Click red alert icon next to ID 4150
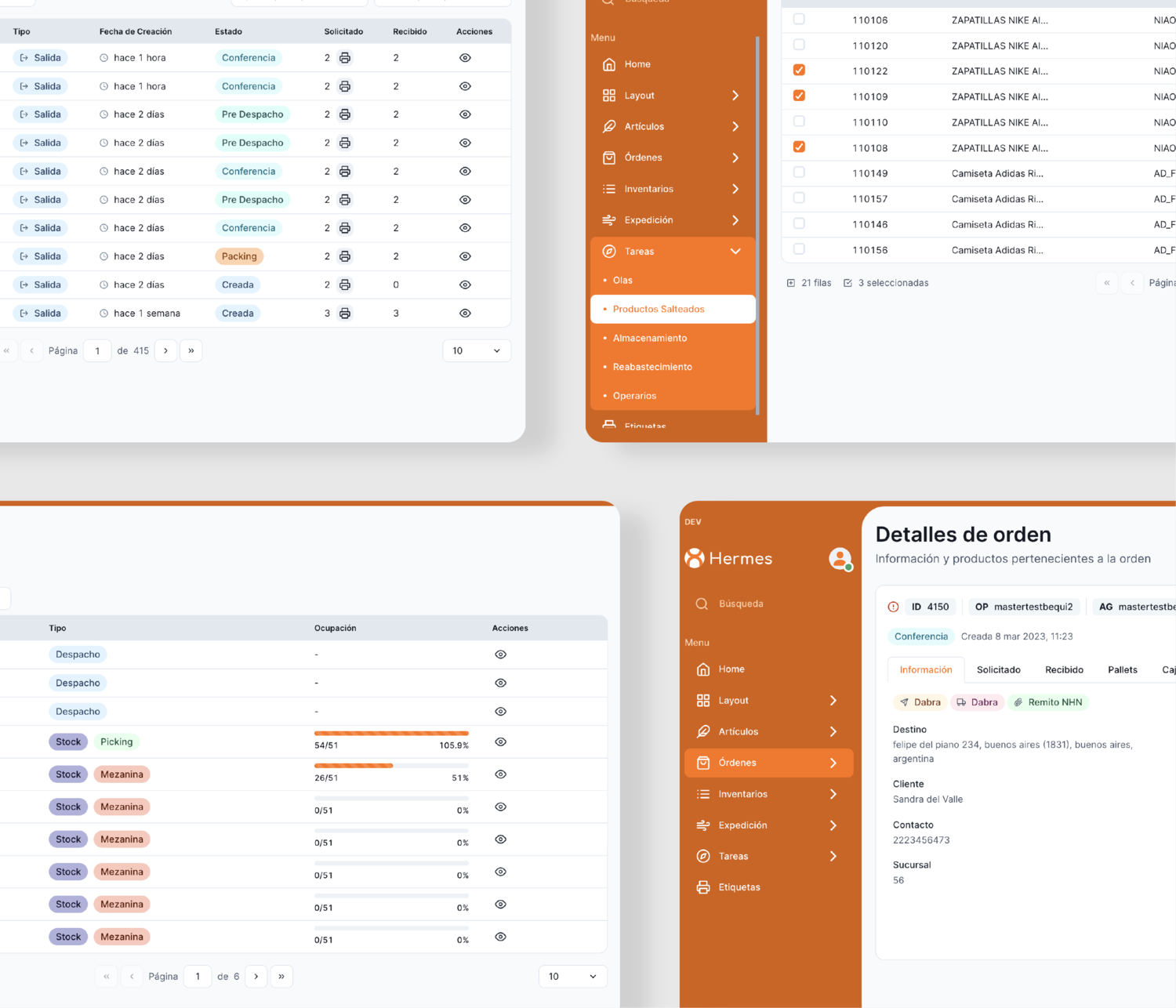The image size is (1176, 1008). pos(893,607)
